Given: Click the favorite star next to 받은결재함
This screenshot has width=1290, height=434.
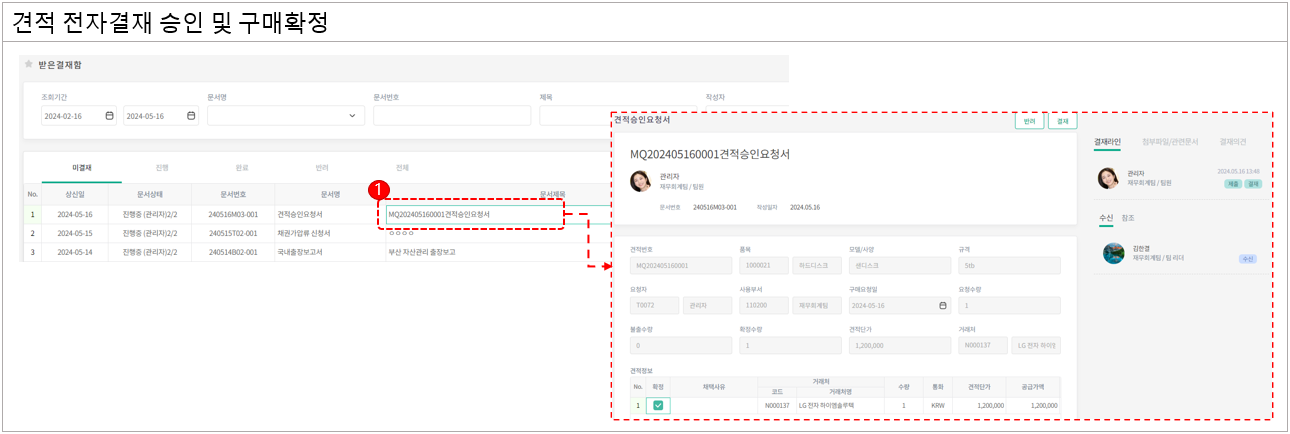Looking at the screenshot, I should click(x=28, y=65).
